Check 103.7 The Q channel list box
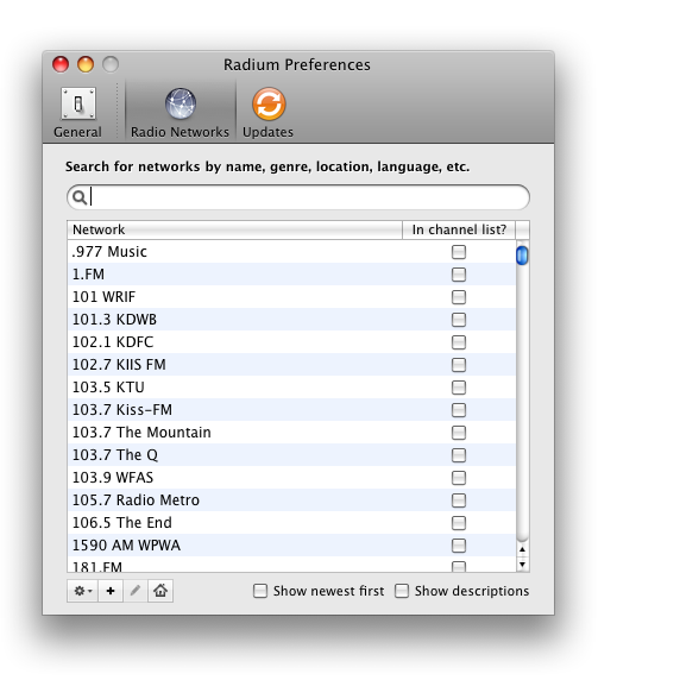680x699 pixels. 459,455
